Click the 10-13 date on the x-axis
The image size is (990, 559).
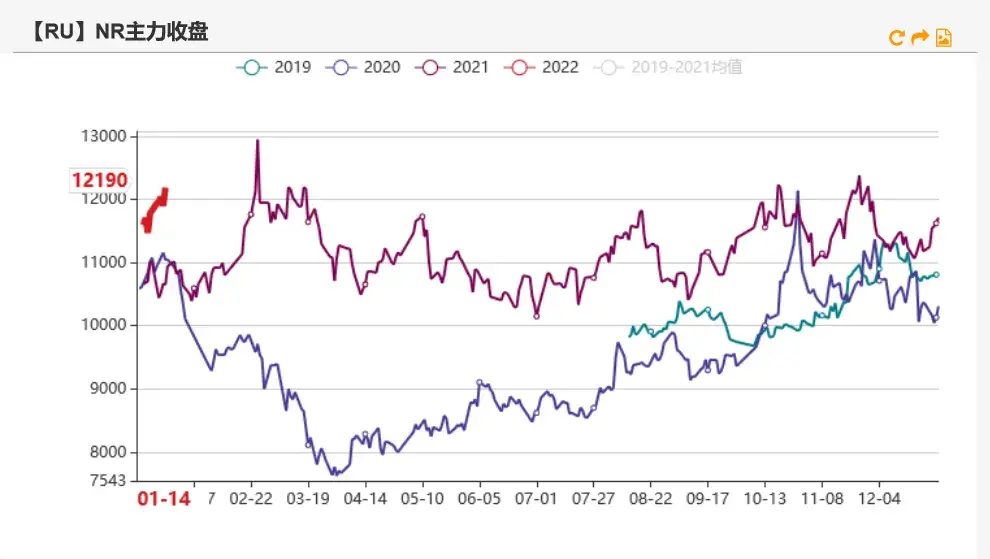(x=765, y=498)
